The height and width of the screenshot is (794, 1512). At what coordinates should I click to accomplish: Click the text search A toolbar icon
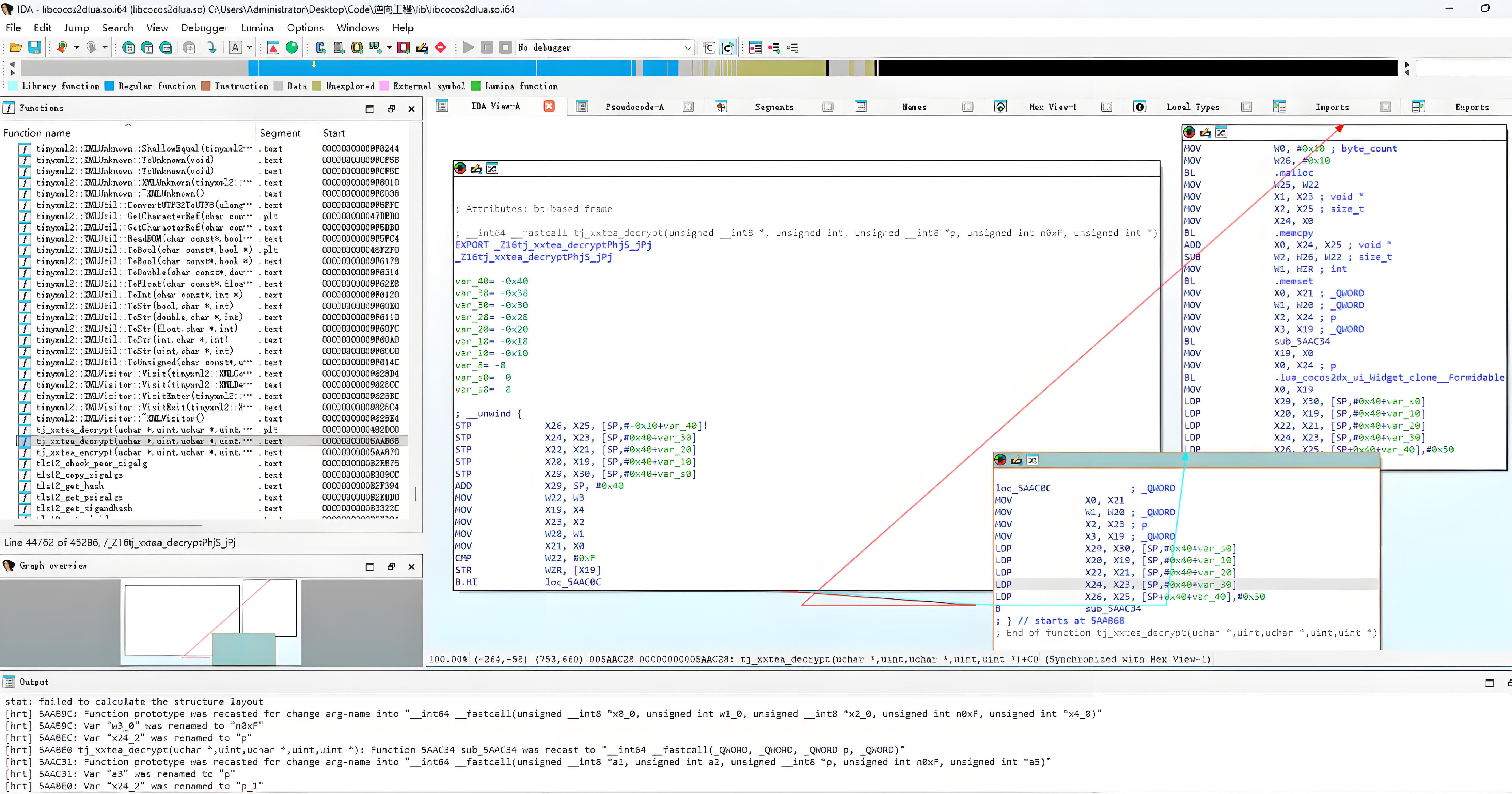(235, 47)
